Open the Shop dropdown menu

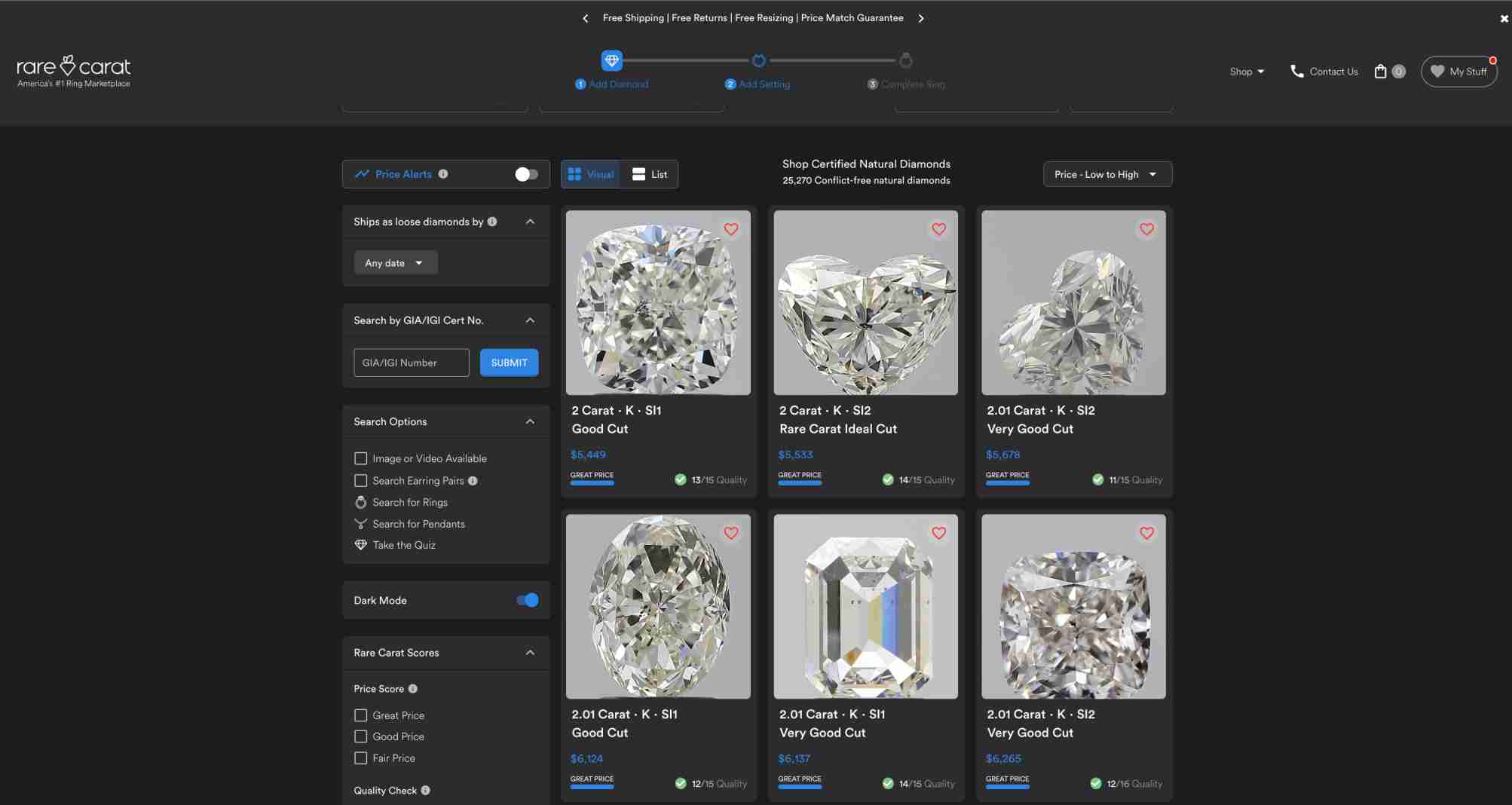pyautogui.click(x=1247, y=72)
